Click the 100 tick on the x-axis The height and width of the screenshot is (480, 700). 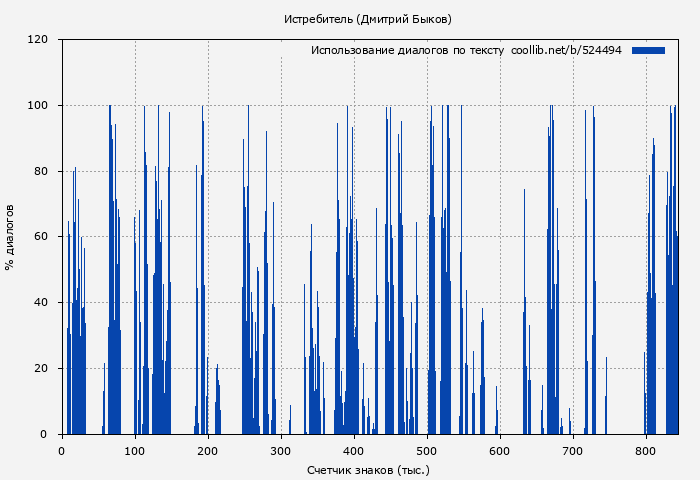tap(135, 450)
